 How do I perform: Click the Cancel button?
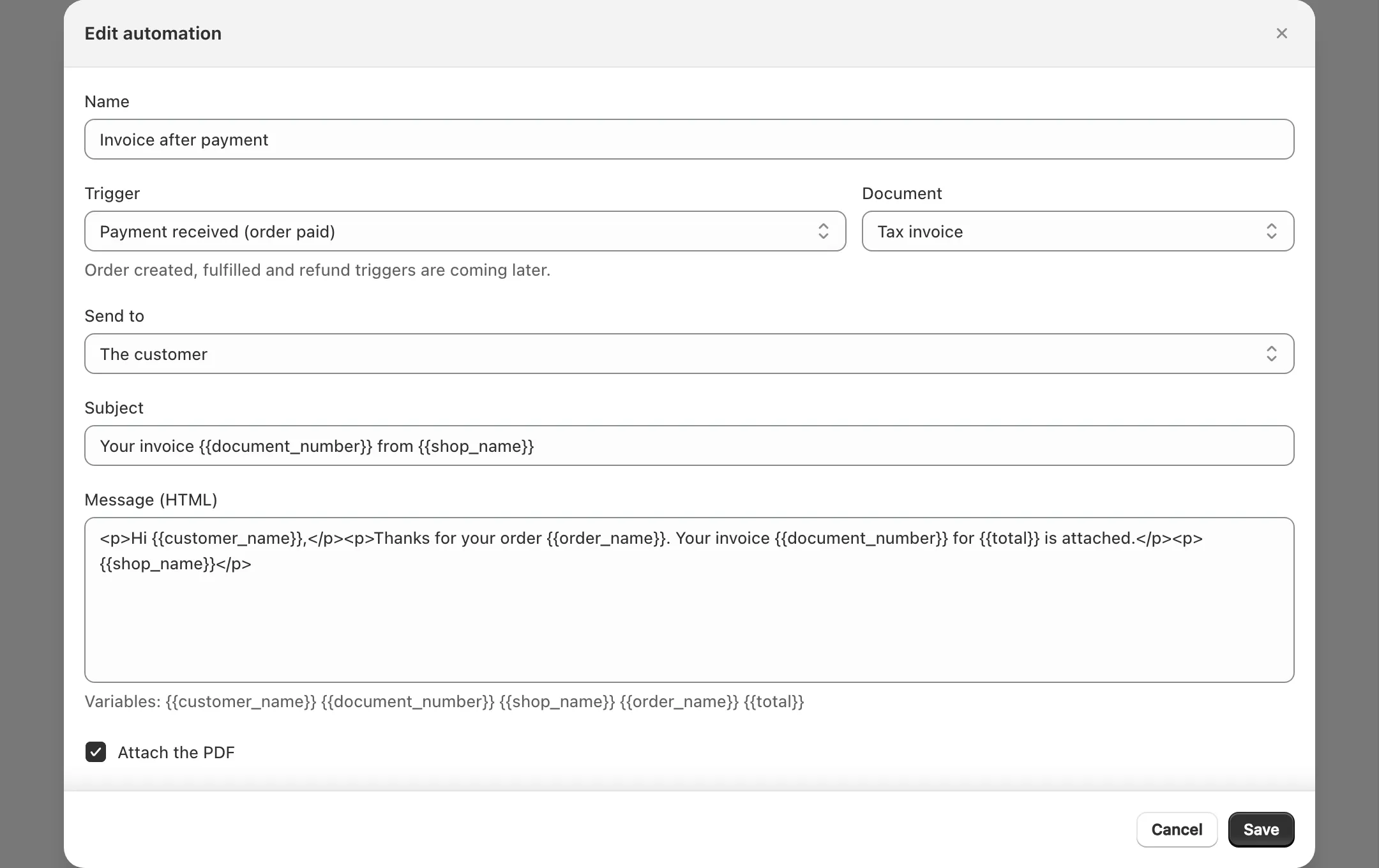1177,830
